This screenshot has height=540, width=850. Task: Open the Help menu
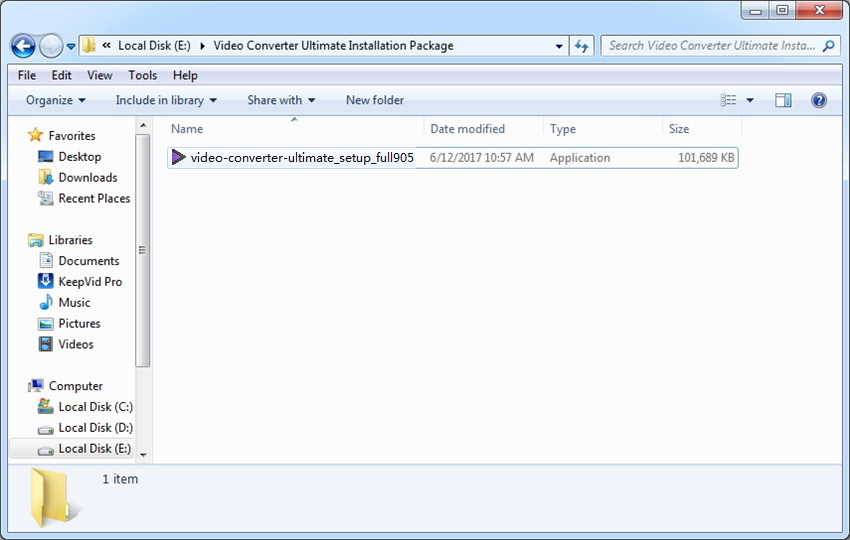(x=185, y=75)
